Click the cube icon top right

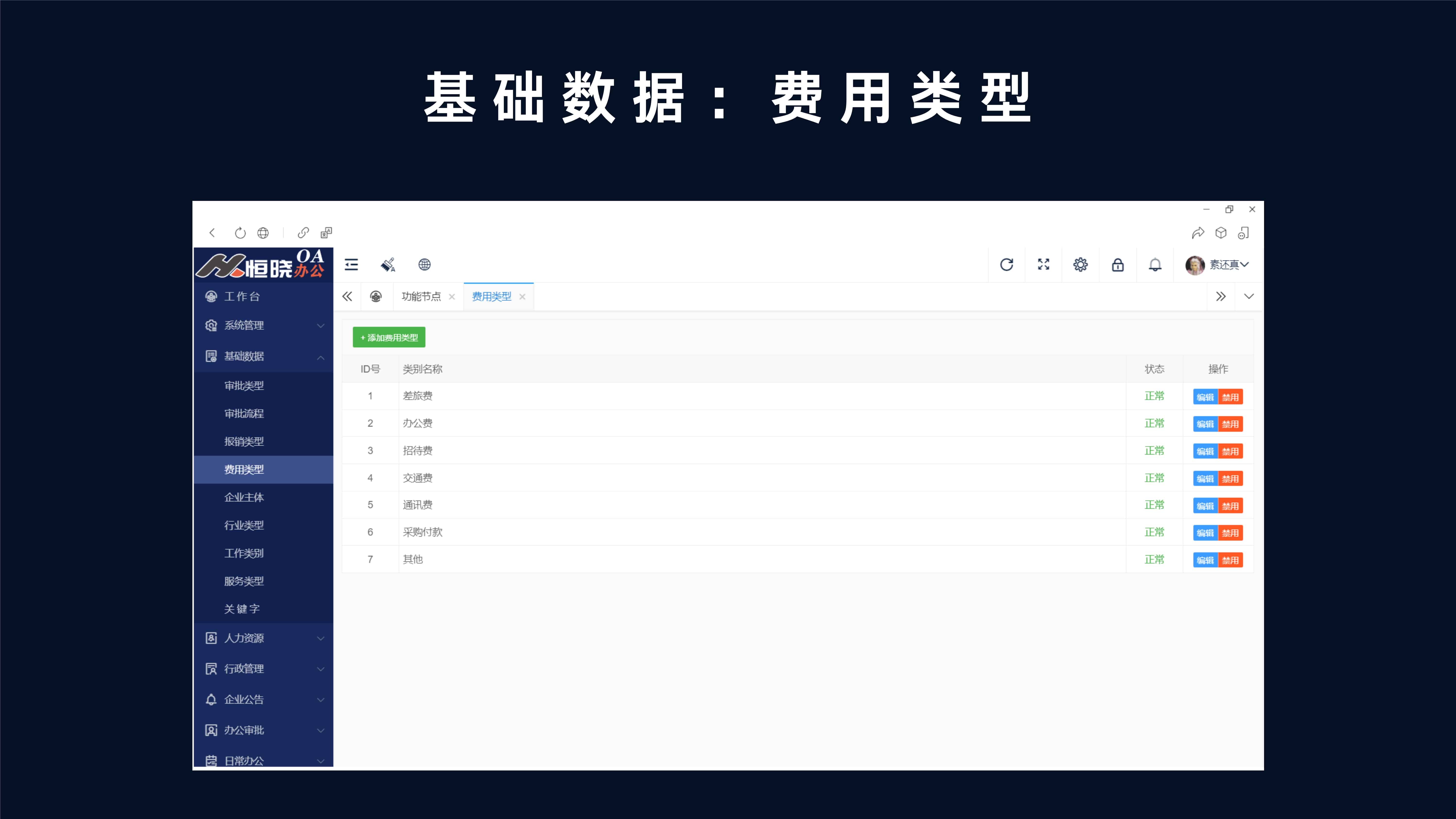pyautogui.click(x=1221, y=233)
